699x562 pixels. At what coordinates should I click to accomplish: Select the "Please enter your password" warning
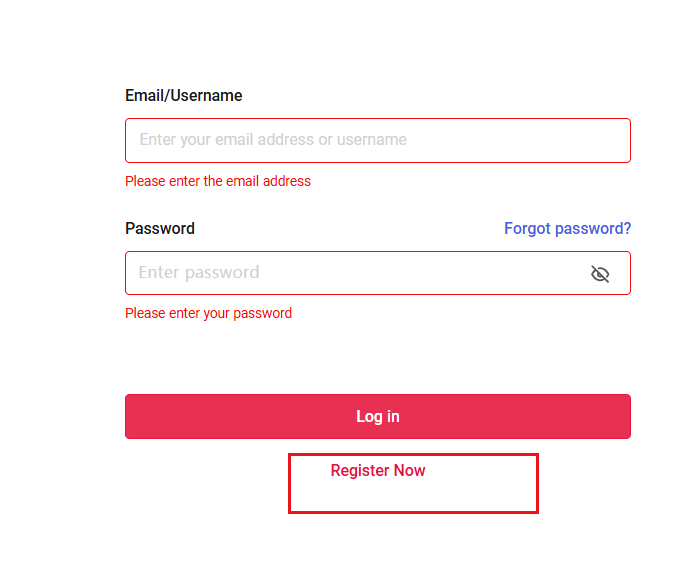pyautogui.click(x=208, y=314)
